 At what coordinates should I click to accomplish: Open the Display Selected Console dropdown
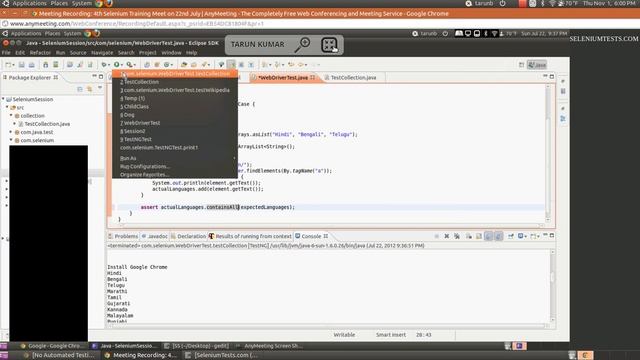click(x=525, y=236)
